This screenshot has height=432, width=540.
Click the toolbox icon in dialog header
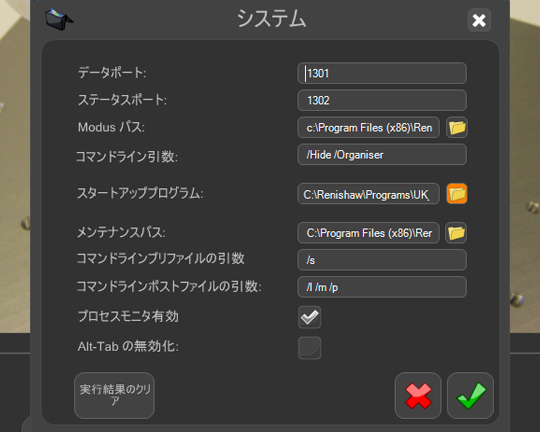(x=59, y=19)
